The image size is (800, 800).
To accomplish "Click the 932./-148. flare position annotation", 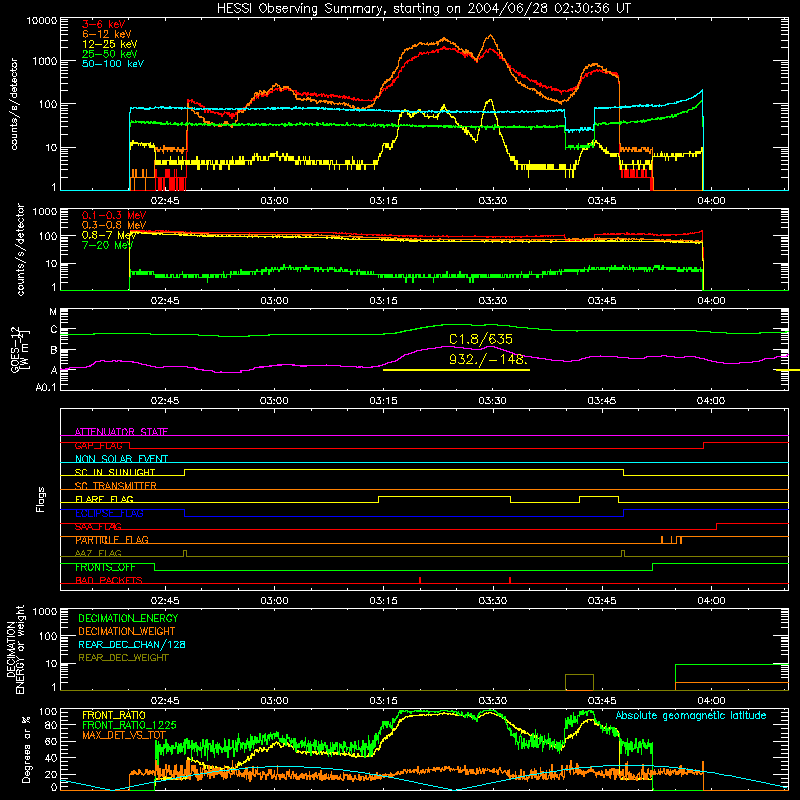I will (487, 359).
